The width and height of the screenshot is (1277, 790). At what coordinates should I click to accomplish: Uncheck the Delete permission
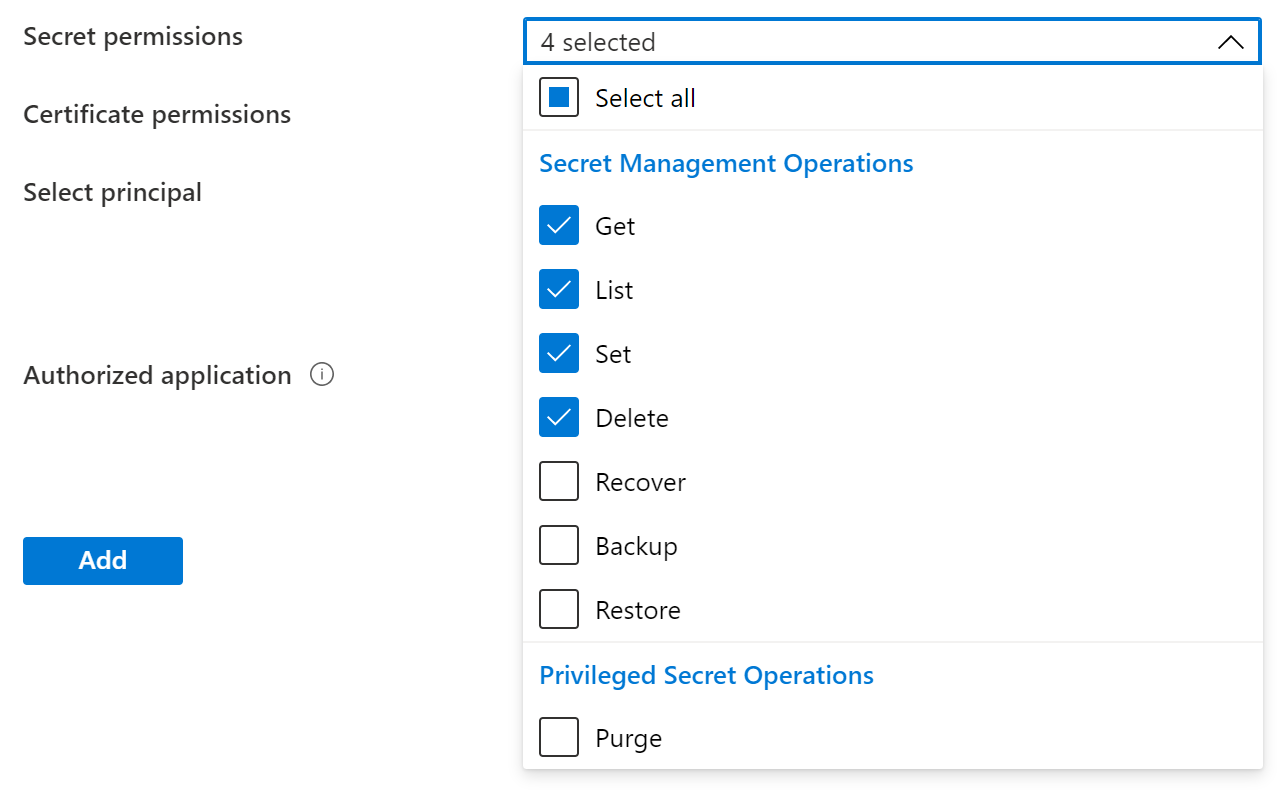click(x=558, y=417)
